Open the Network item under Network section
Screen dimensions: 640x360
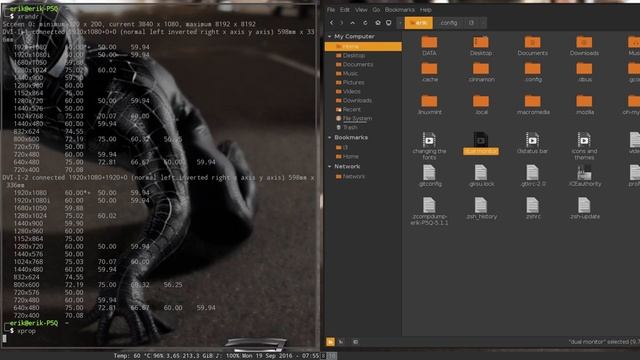coord(353,176)
